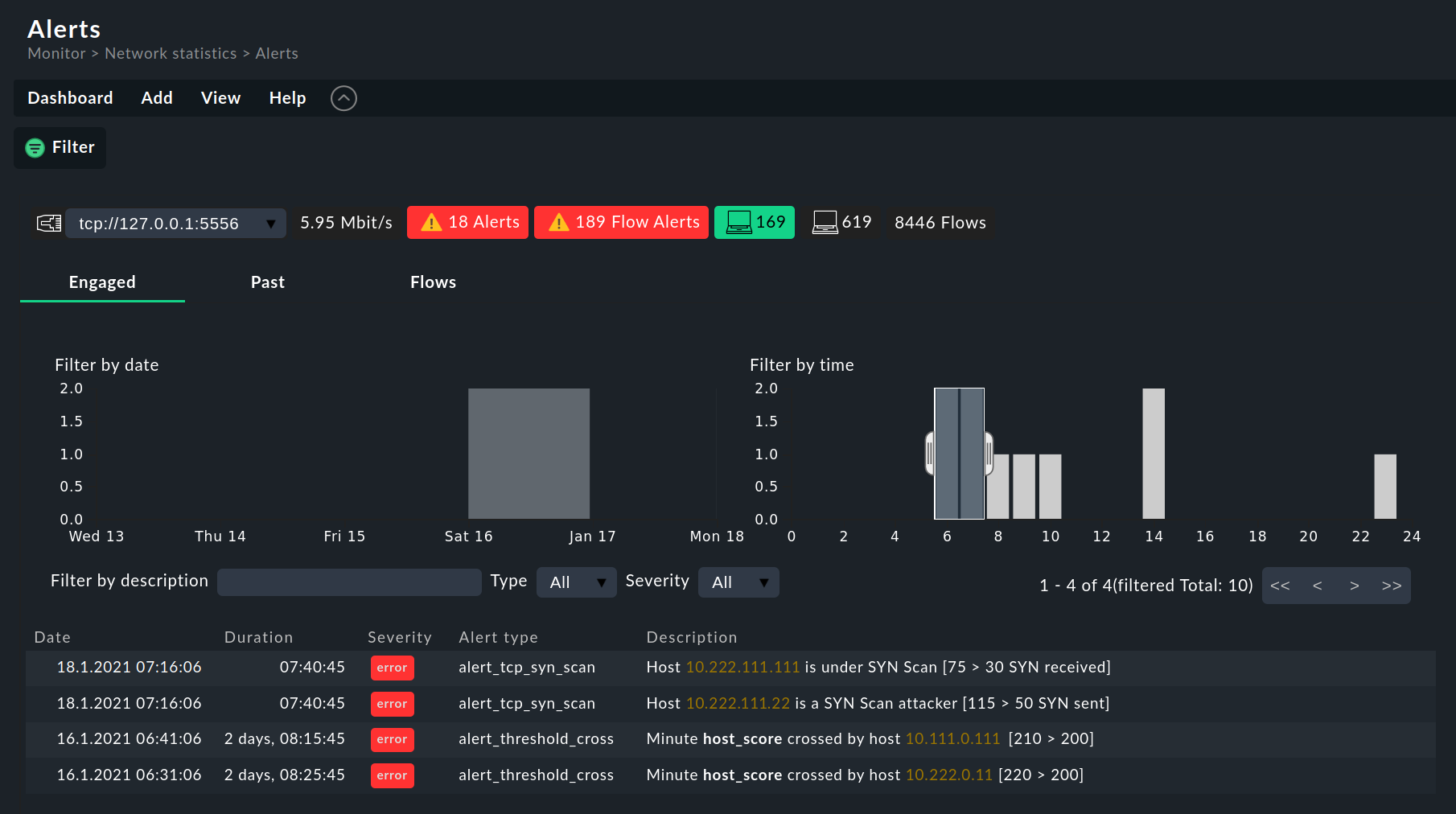
Task: Click the warning triangle in 18 Alerts
Action: [x=431, y=223]
